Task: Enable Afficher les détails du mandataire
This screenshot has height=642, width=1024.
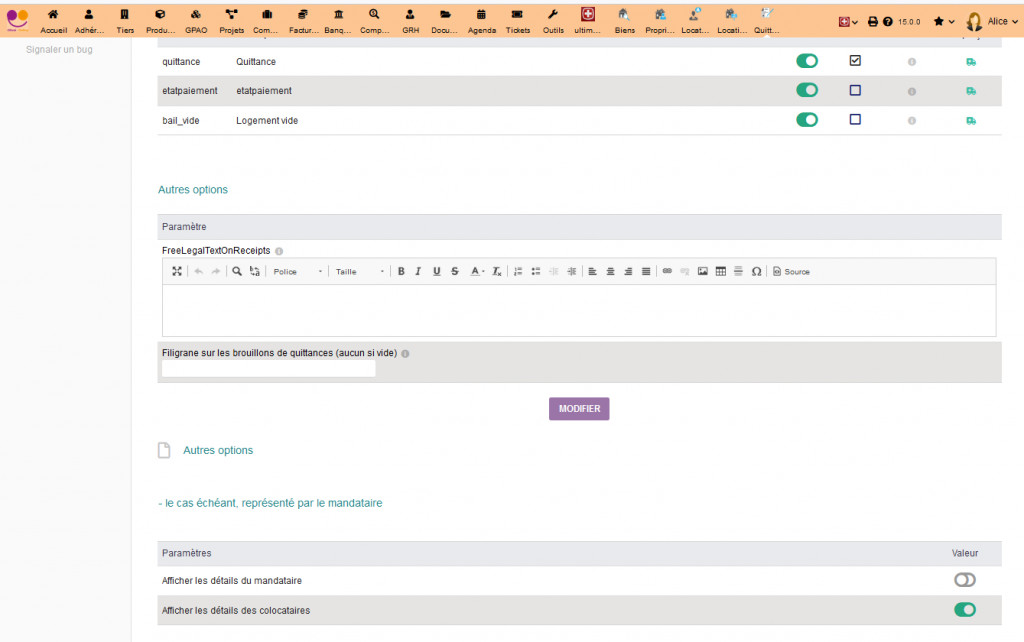Action: [965, 580]
